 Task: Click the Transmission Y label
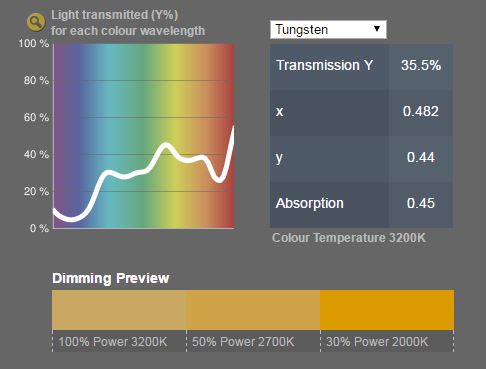click(x=324, y=65)
